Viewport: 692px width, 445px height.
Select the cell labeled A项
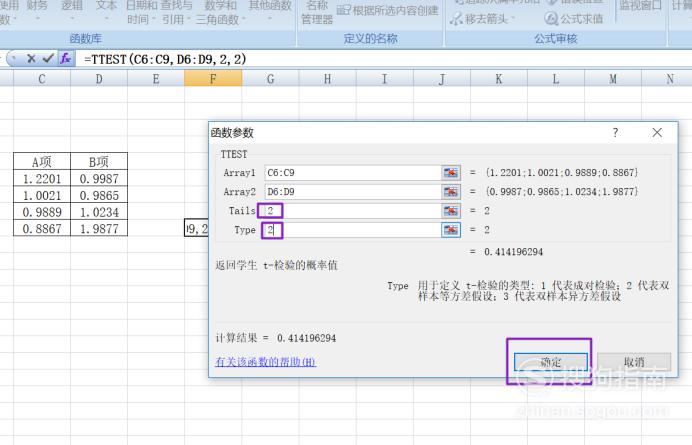(x=42, y=162)
